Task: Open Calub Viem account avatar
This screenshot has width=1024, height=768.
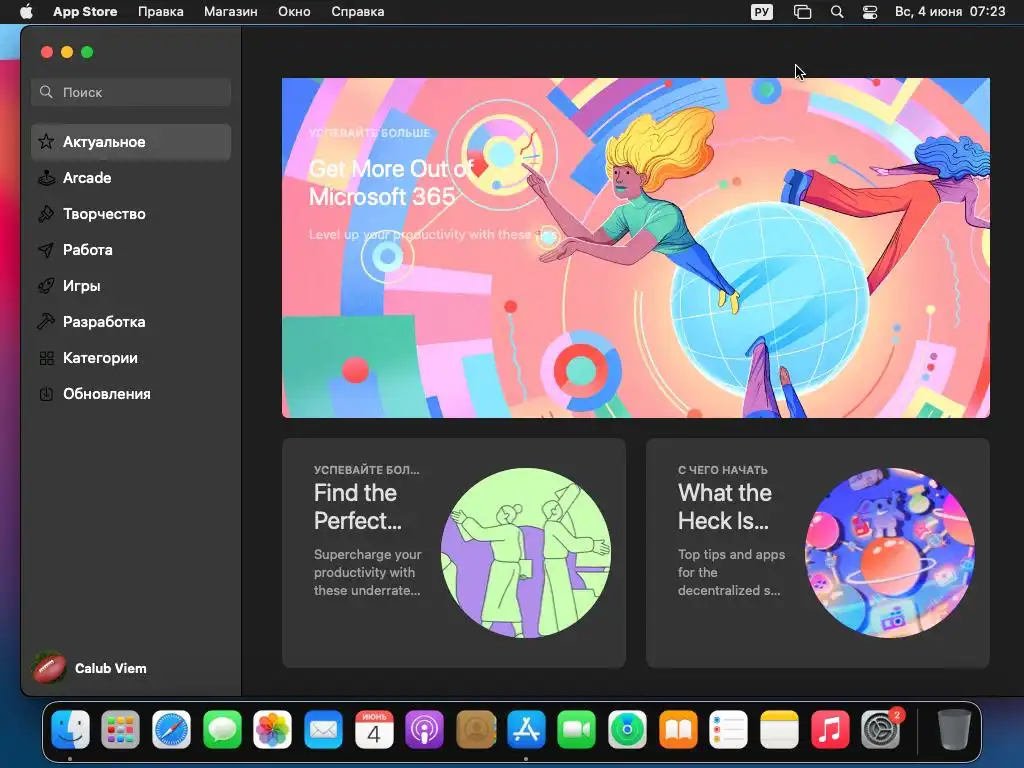Action: click(x=50, y=668)
